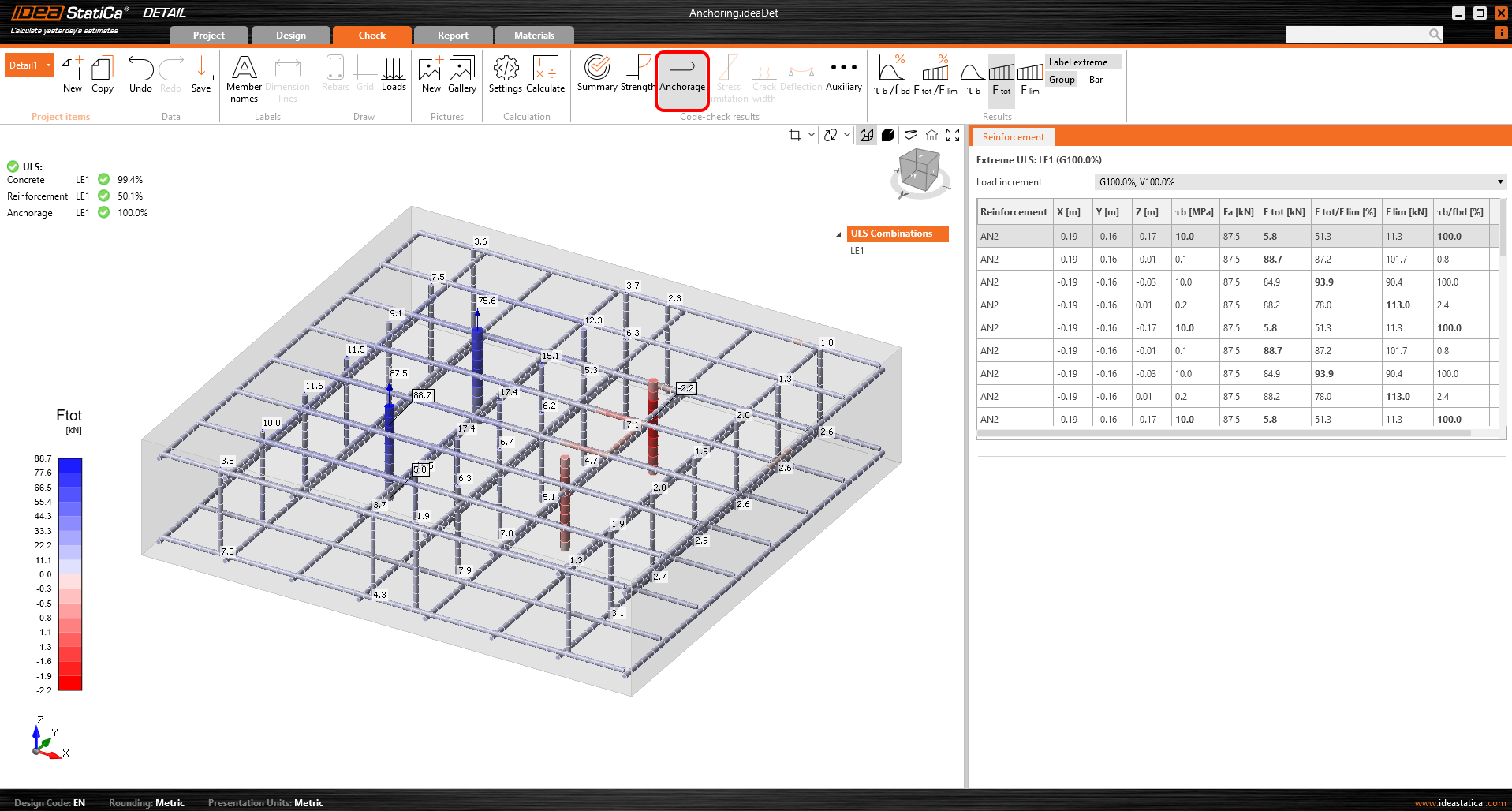Viewport: 1512px width, 811px height.
Task: Switch the result display to Bar mode
Action: (x=1096, y=80)
